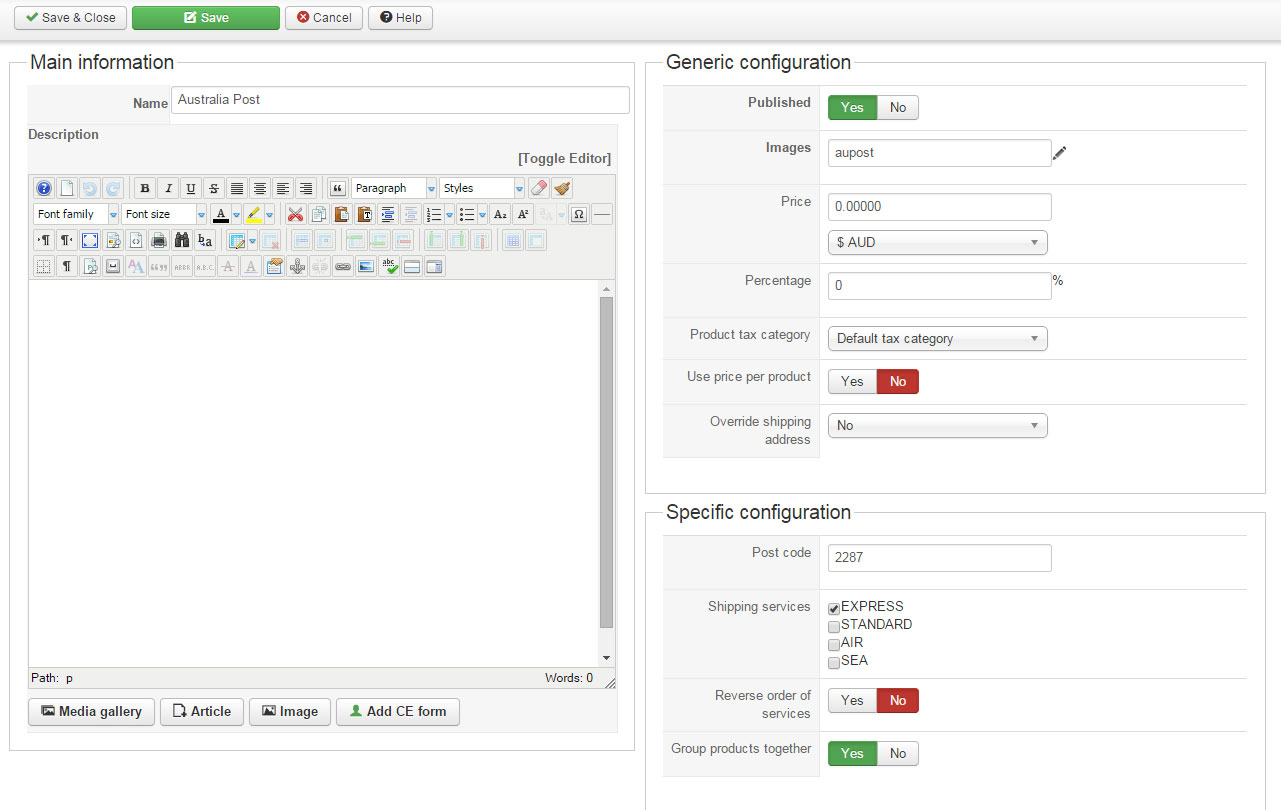This screenshot has height=810, width=1281.
Task: Expand the highlight color picker arrow
Action: click(270, 214)
